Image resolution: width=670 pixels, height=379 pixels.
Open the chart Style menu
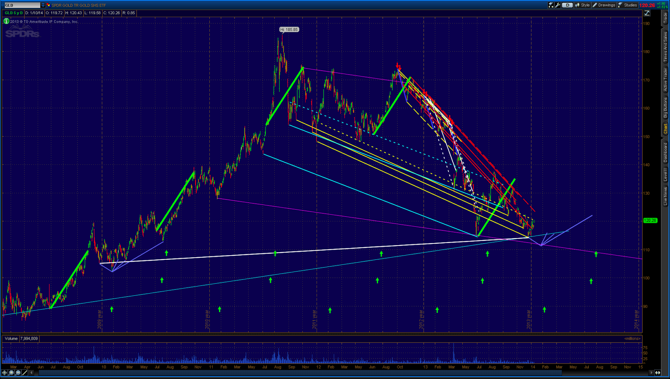point(582,5)
